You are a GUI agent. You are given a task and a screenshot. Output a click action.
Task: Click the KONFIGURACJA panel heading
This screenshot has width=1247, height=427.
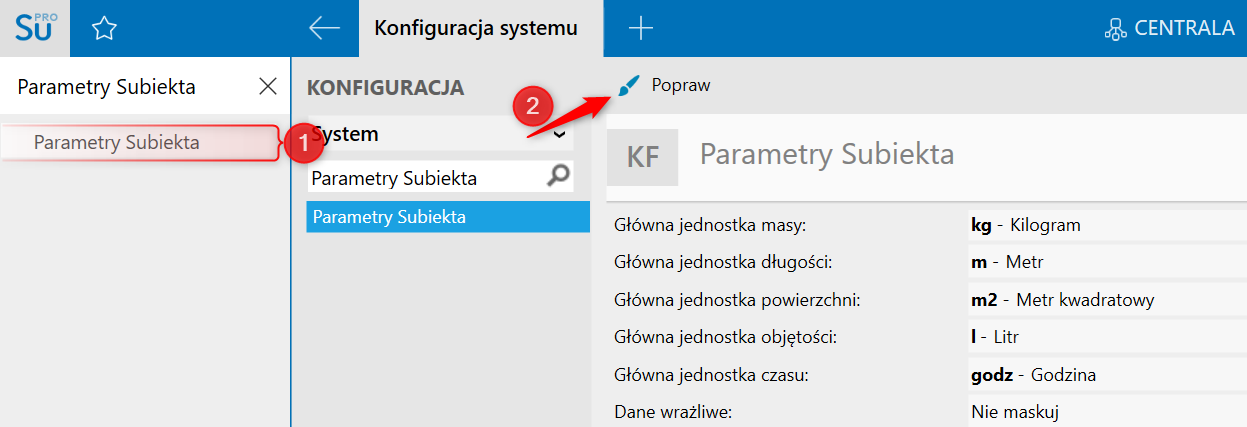click(385, 87)
